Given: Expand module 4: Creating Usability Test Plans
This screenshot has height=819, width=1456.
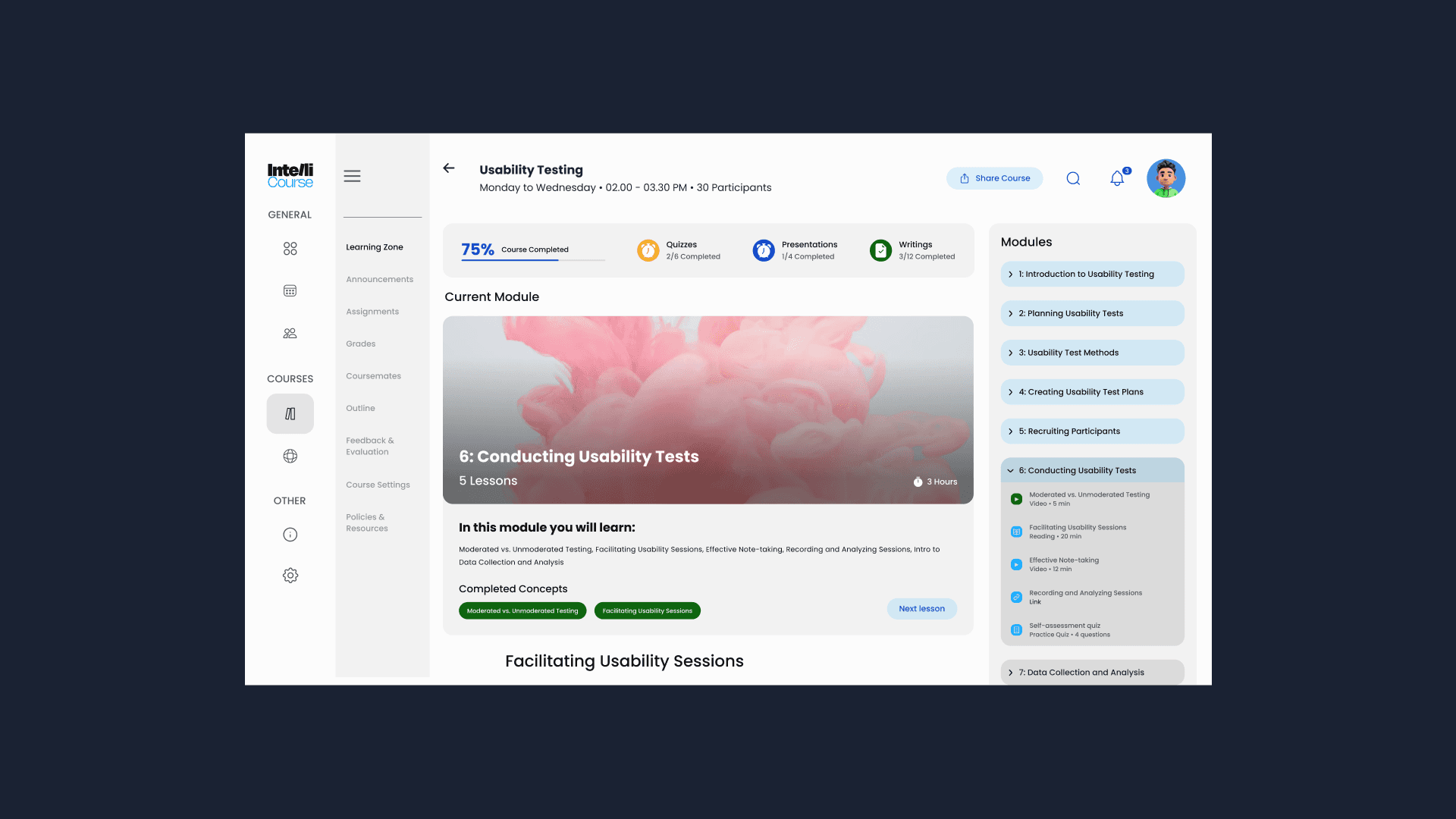Looking at the screenshot, I should [1092, 392].
